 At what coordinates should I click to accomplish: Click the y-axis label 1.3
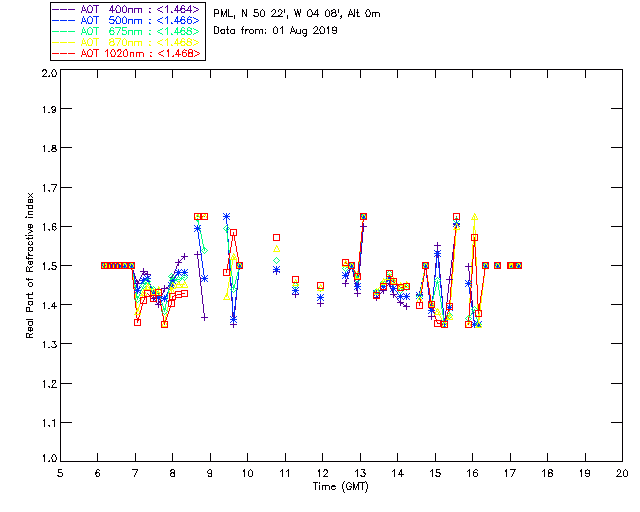click(49, 344)
